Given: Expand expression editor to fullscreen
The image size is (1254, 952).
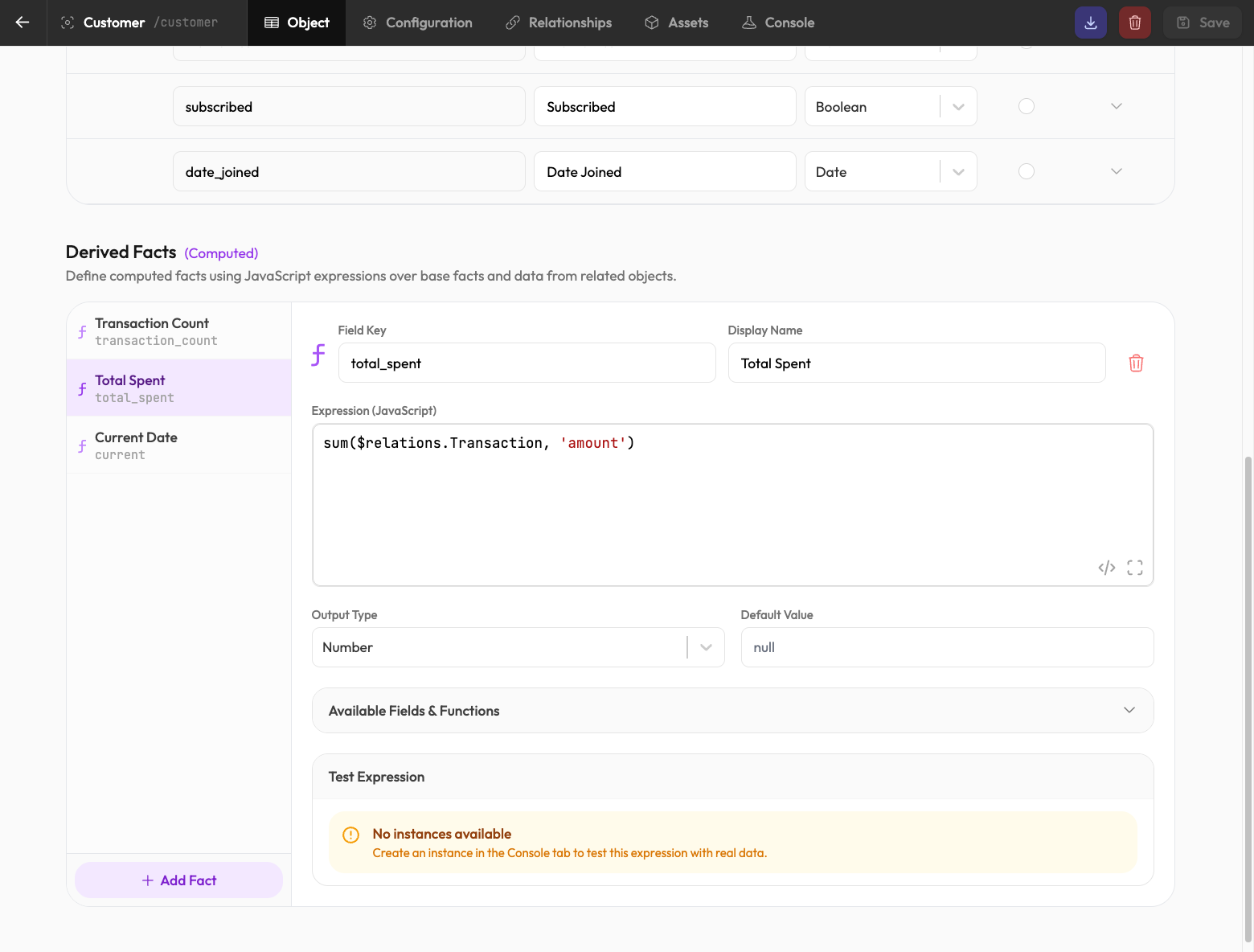Looking at the screenshot, I should 1134,568.
